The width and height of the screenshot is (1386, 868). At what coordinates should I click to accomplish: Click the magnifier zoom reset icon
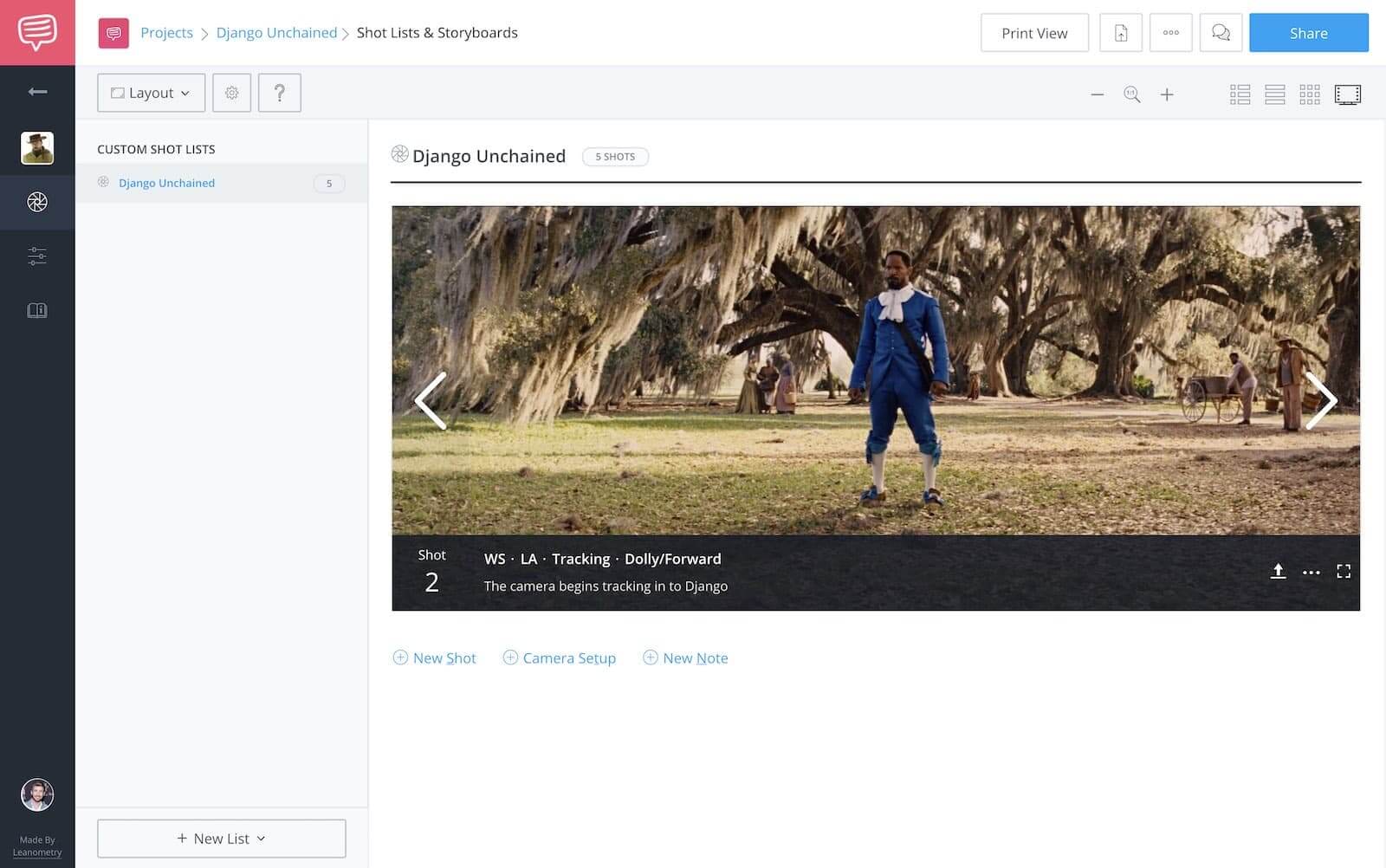pos(1132,94)
